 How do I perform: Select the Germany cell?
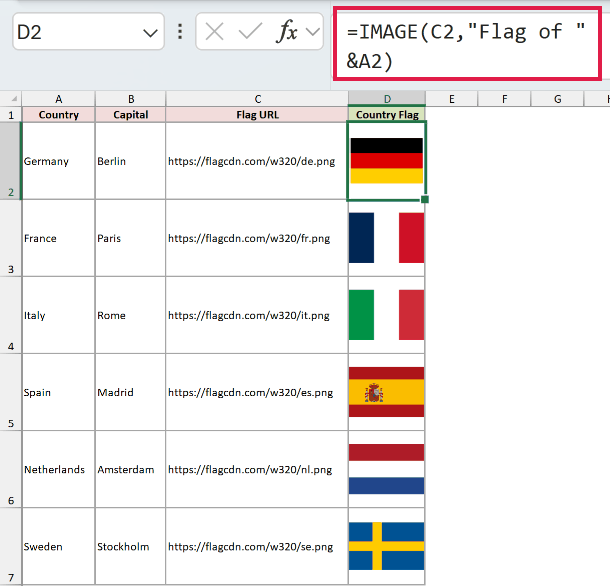coord(58,161)
